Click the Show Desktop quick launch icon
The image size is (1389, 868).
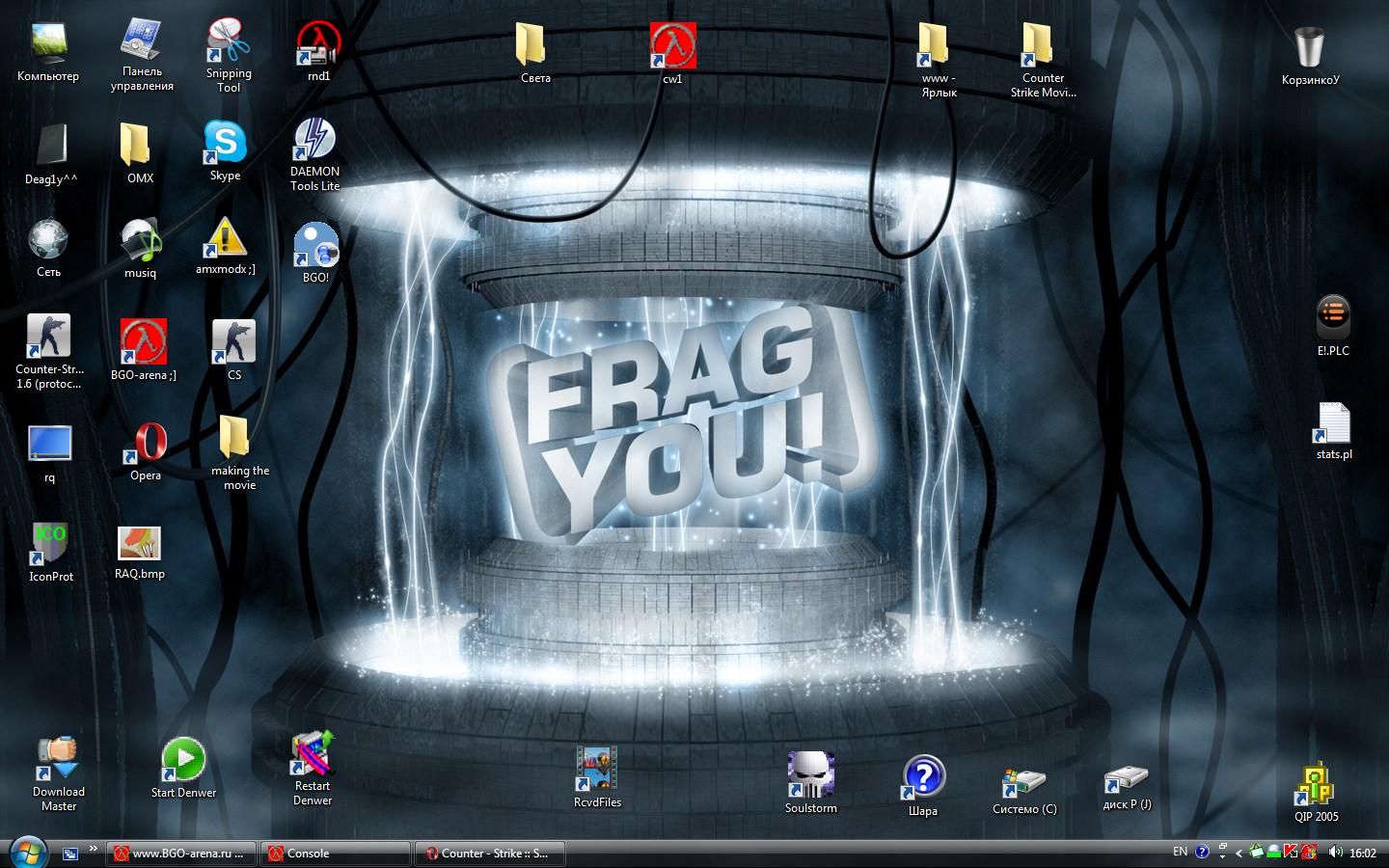pos(70,854)
